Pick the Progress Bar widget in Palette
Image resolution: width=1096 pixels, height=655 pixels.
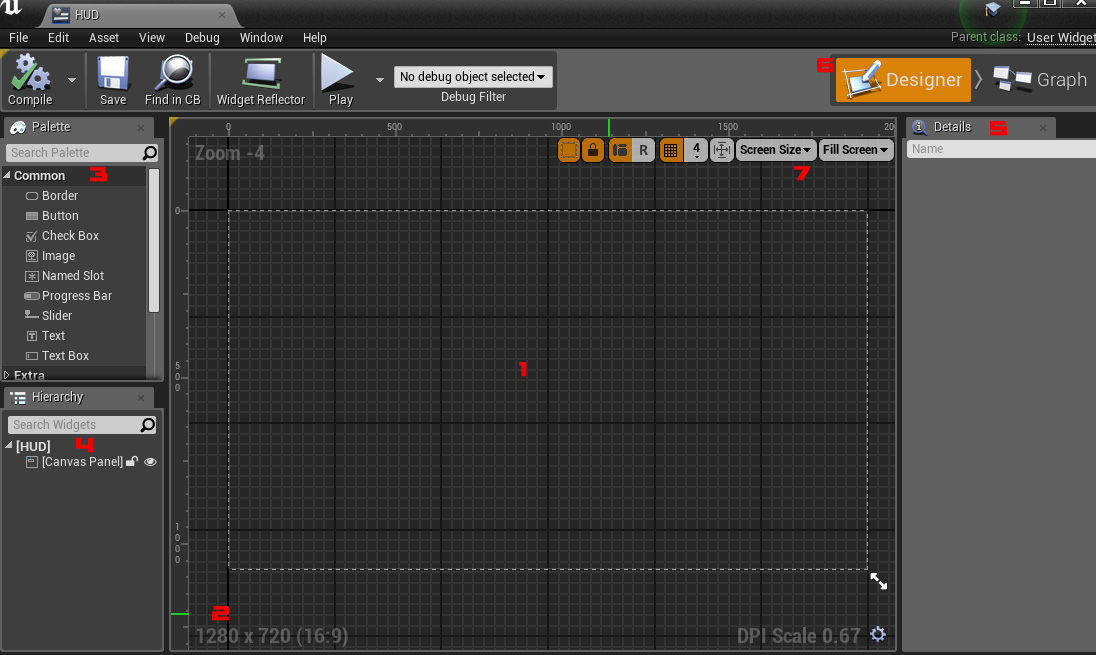click(75, 296)
